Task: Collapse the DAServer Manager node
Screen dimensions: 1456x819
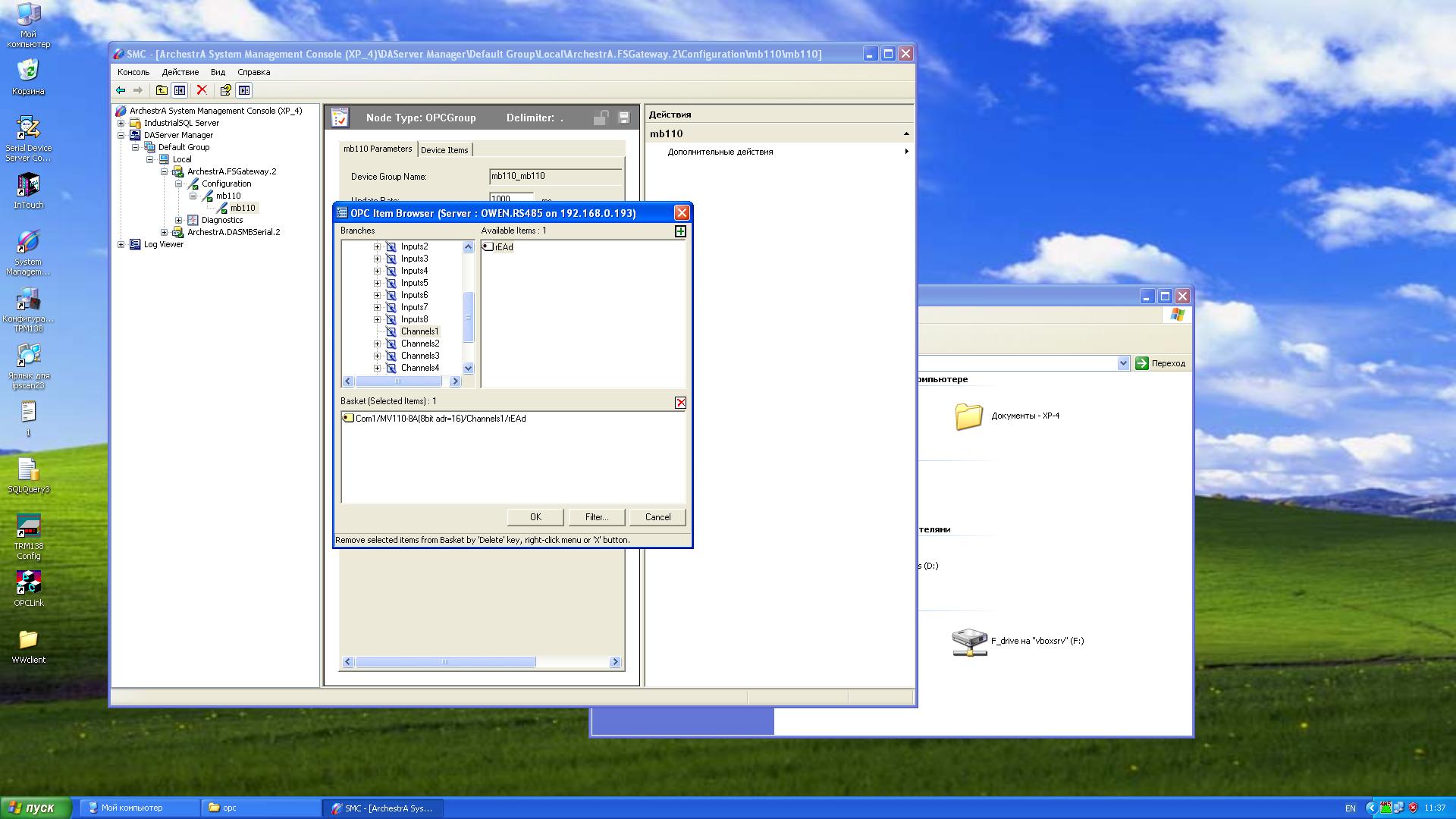Action: [x=121, y=135]
